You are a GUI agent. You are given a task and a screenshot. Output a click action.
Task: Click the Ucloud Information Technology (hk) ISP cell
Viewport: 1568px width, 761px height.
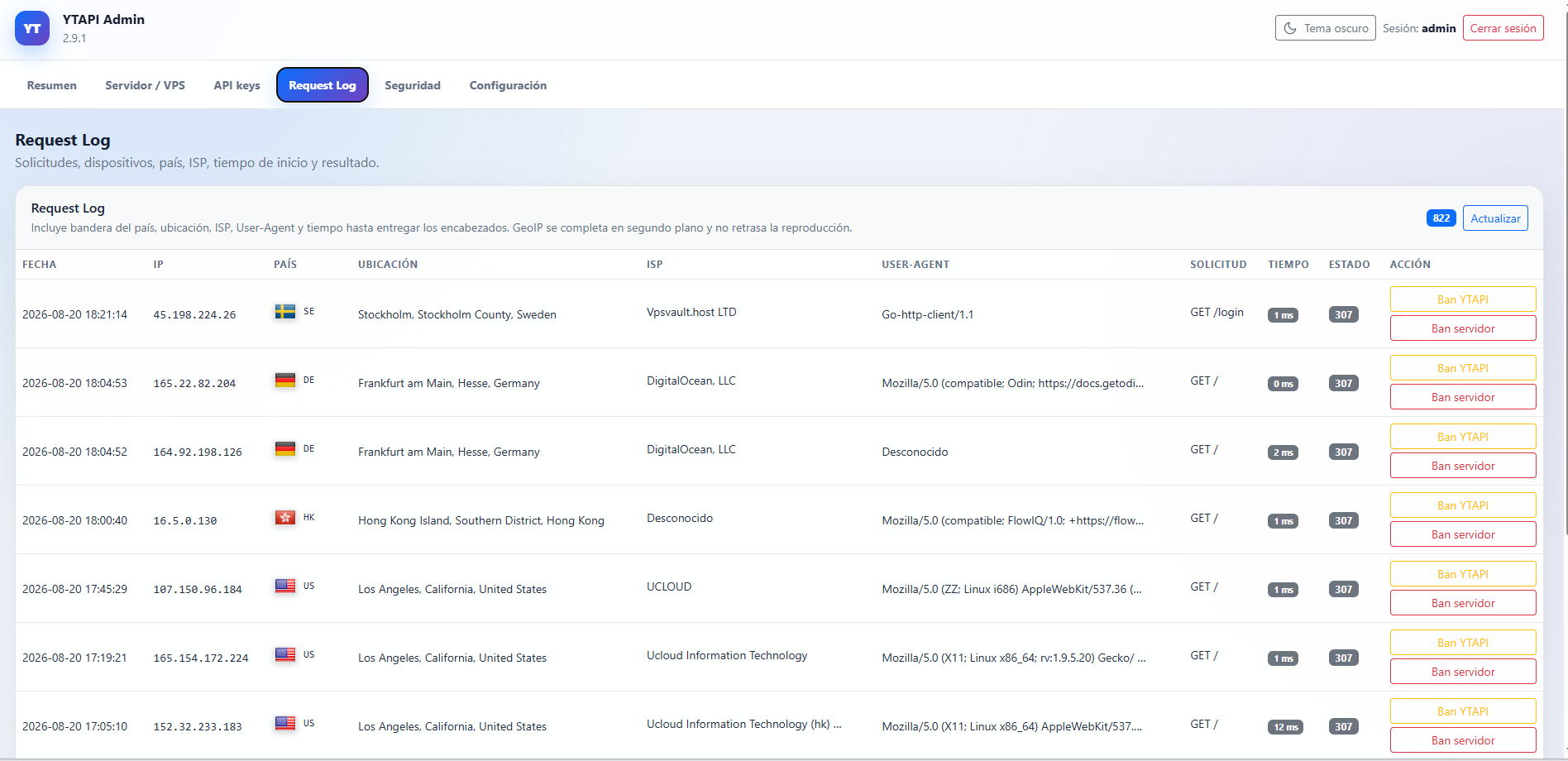[743, 724]
